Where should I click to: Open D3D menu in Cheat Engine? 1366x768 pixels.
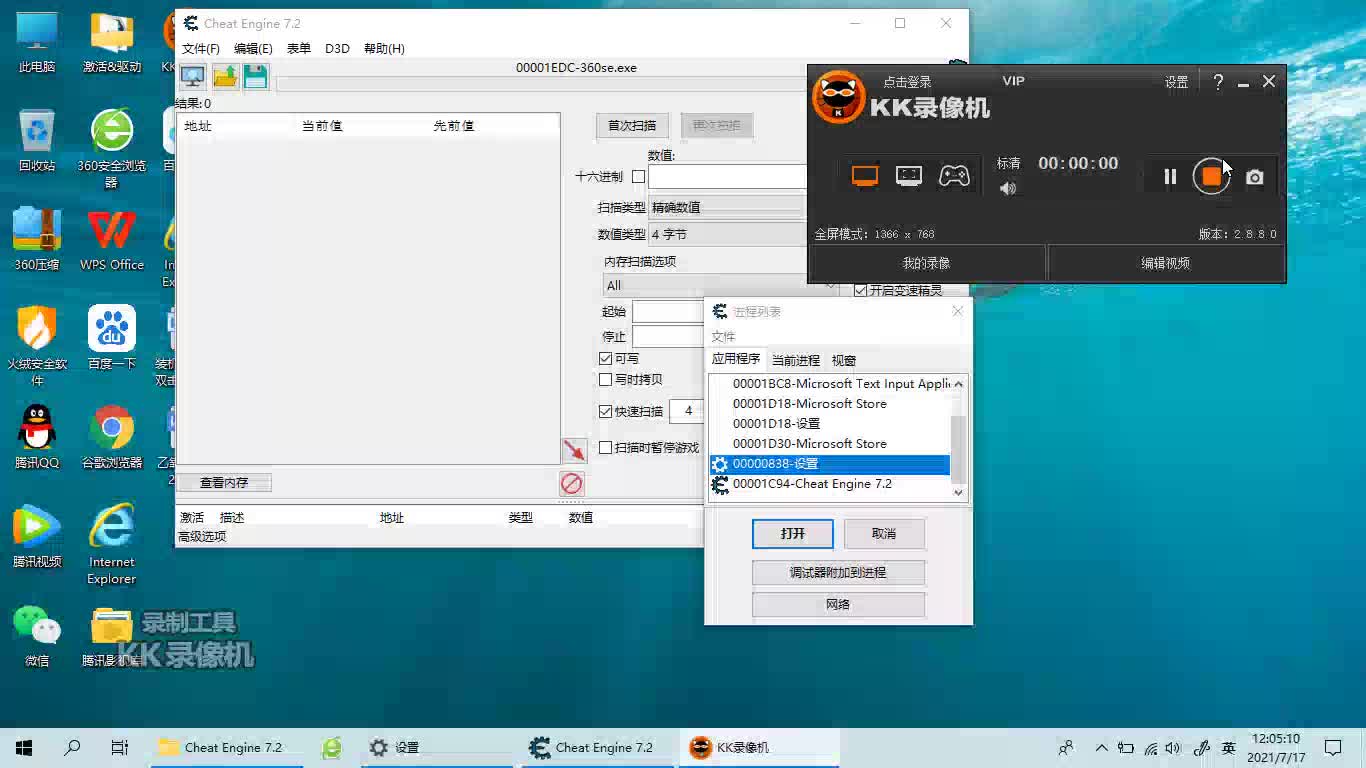[337, 48]
